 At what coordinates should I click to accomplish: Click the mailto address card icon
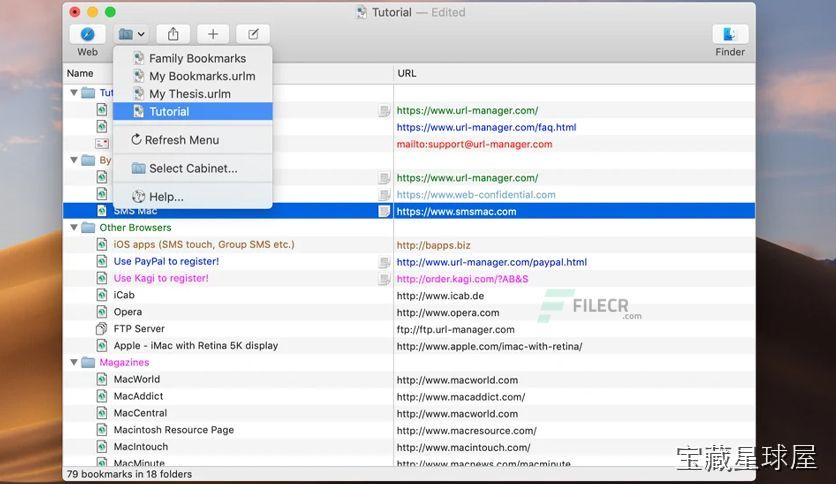pos(102,143)
